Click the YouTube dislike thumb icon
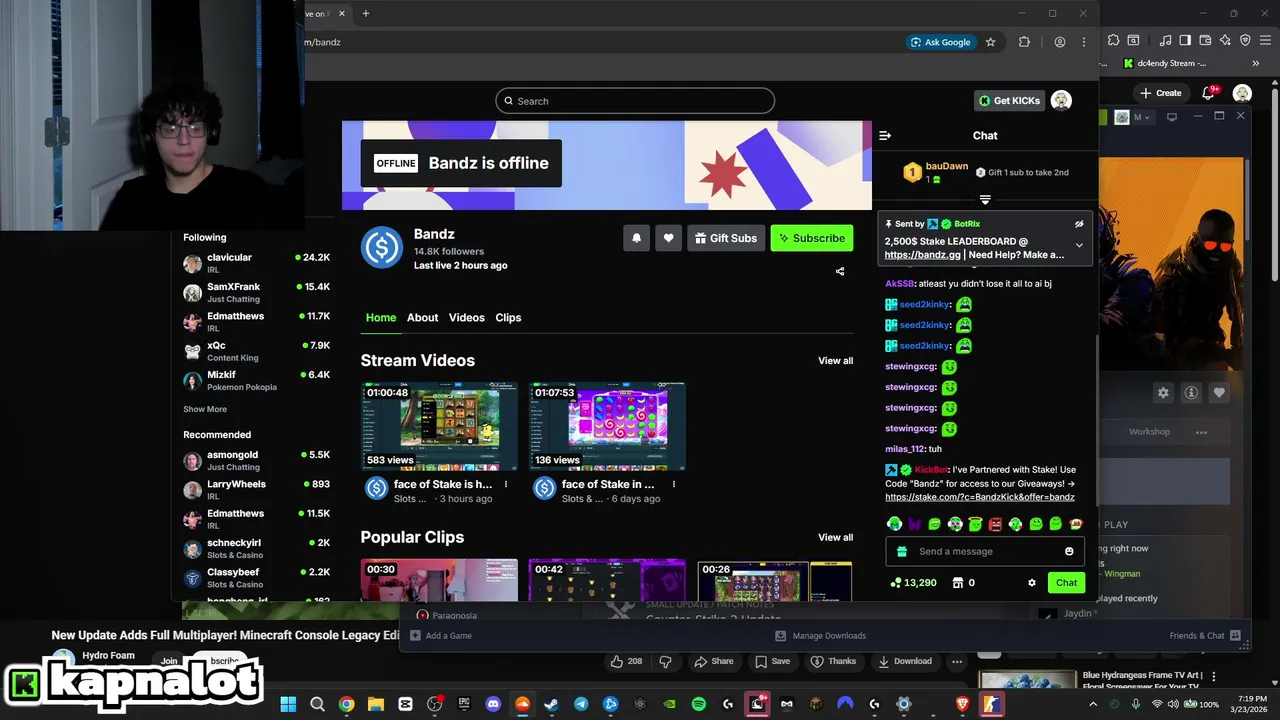Viewport: 1280px width, 720px height. tap(666, 661)
